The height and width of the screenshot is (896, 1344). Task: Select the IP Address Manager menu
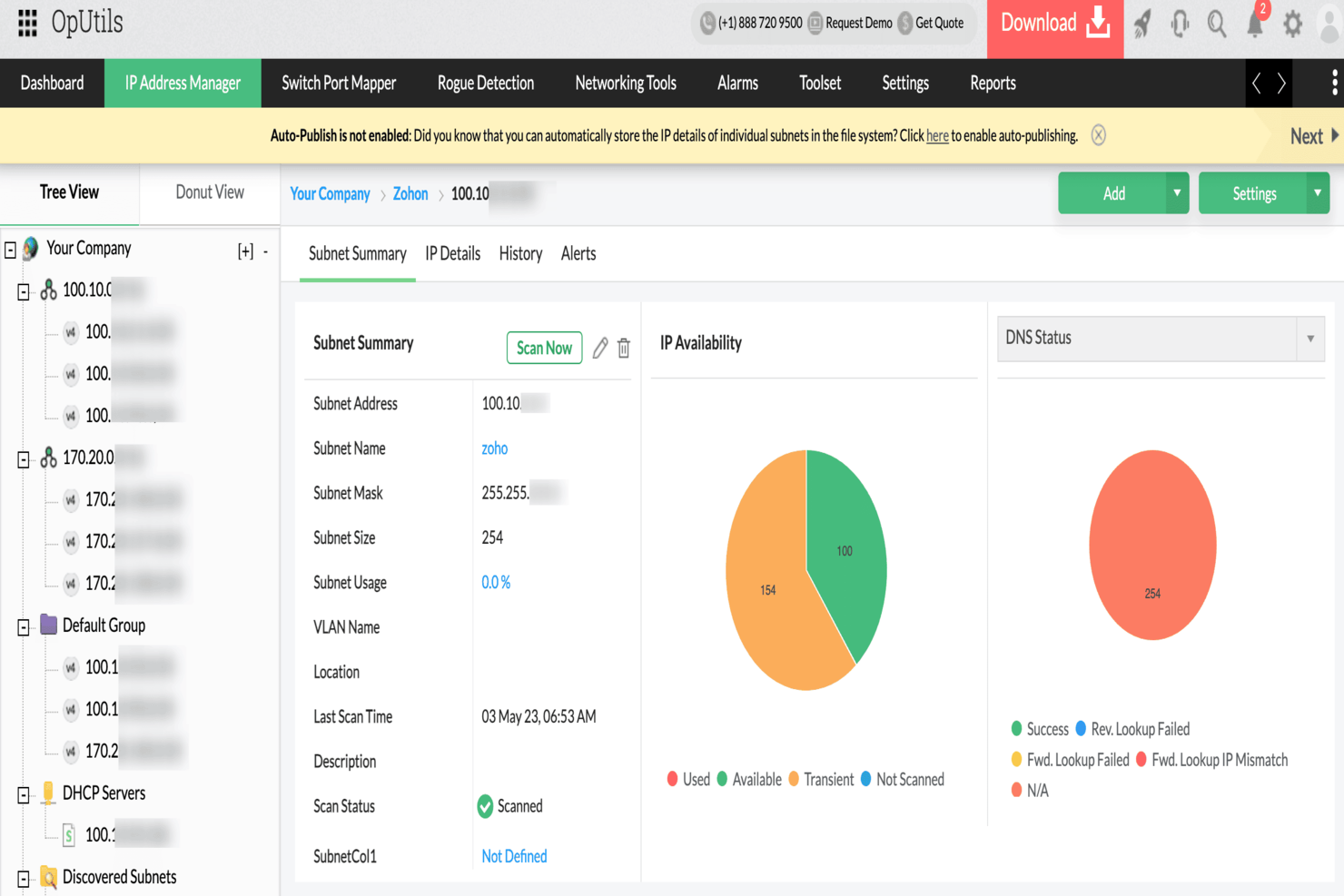pyautogui.click(x=183, y=84)
